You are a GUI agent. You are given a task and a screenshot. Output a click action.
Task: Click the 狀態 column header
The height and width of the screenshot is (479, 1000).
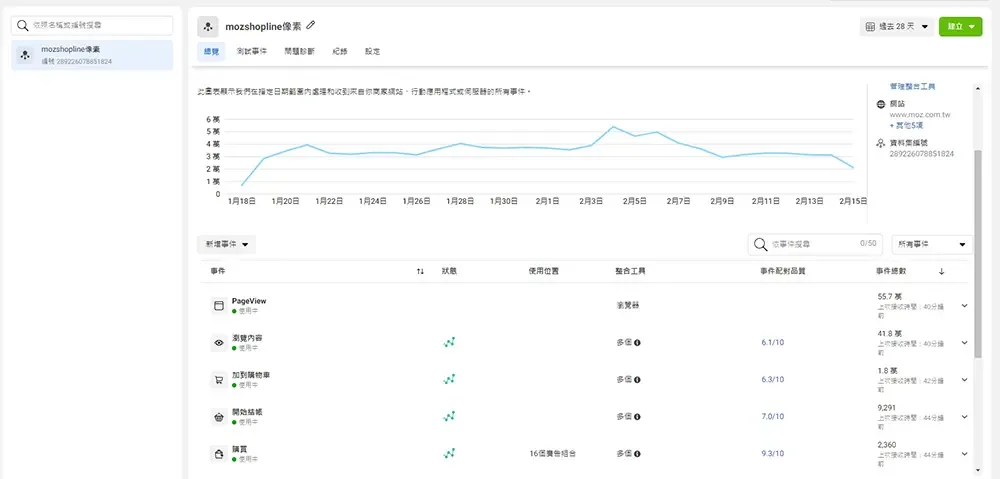450,271
